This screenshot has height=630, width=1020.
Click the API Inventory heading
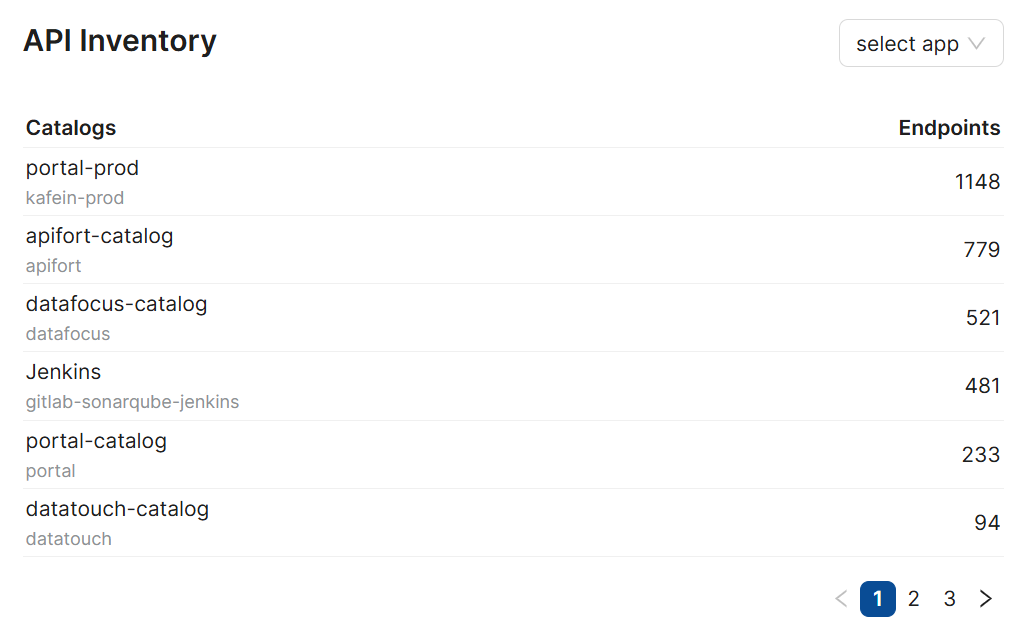120,41
